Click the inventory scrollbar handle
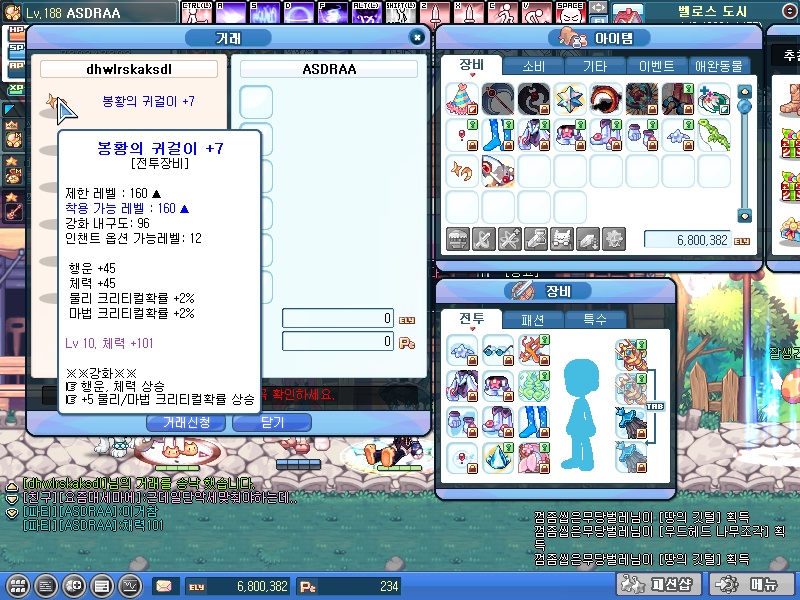The height and width of the screenshot is (600, 800). [744, 104]
